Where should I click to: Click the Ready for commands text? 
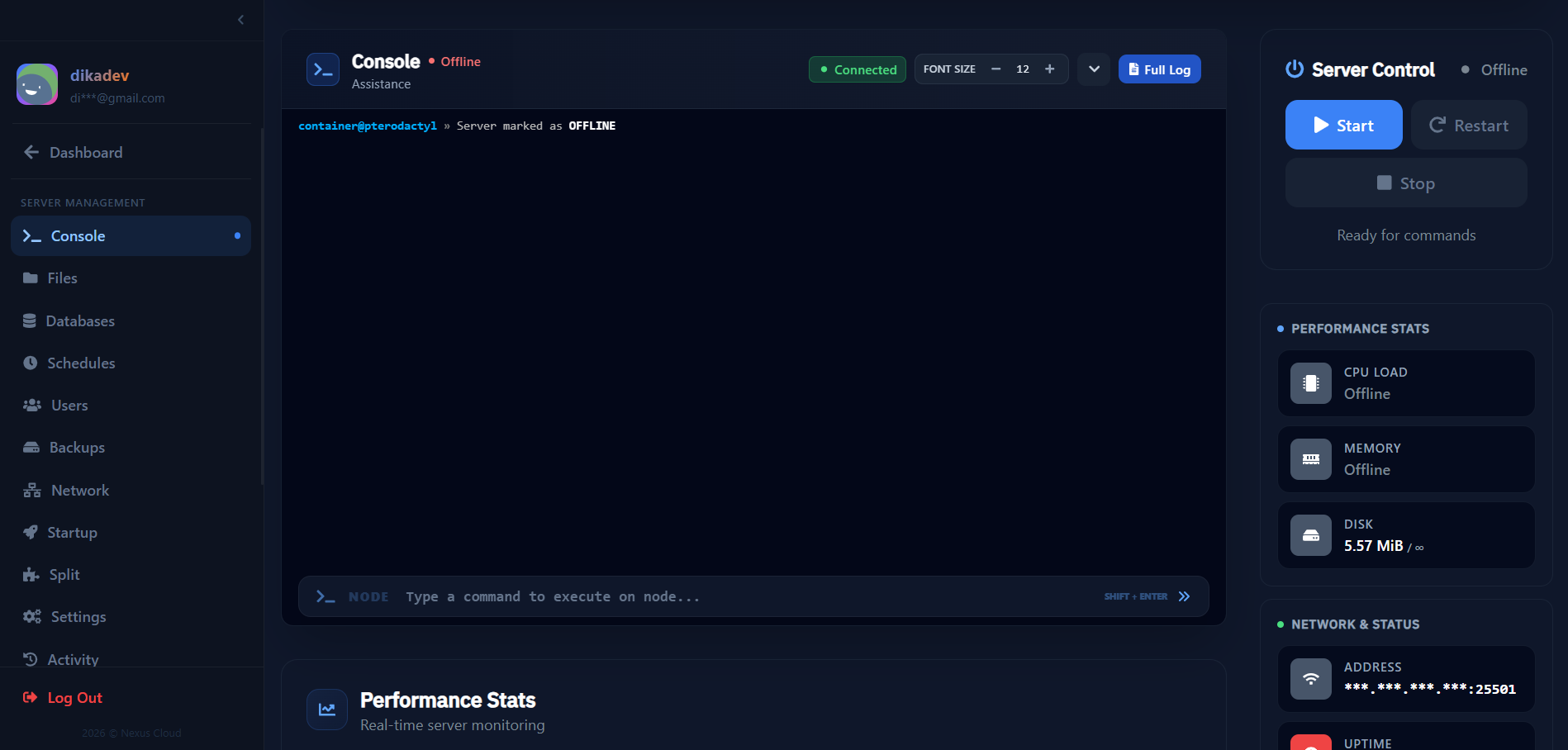pos(1406,235)
